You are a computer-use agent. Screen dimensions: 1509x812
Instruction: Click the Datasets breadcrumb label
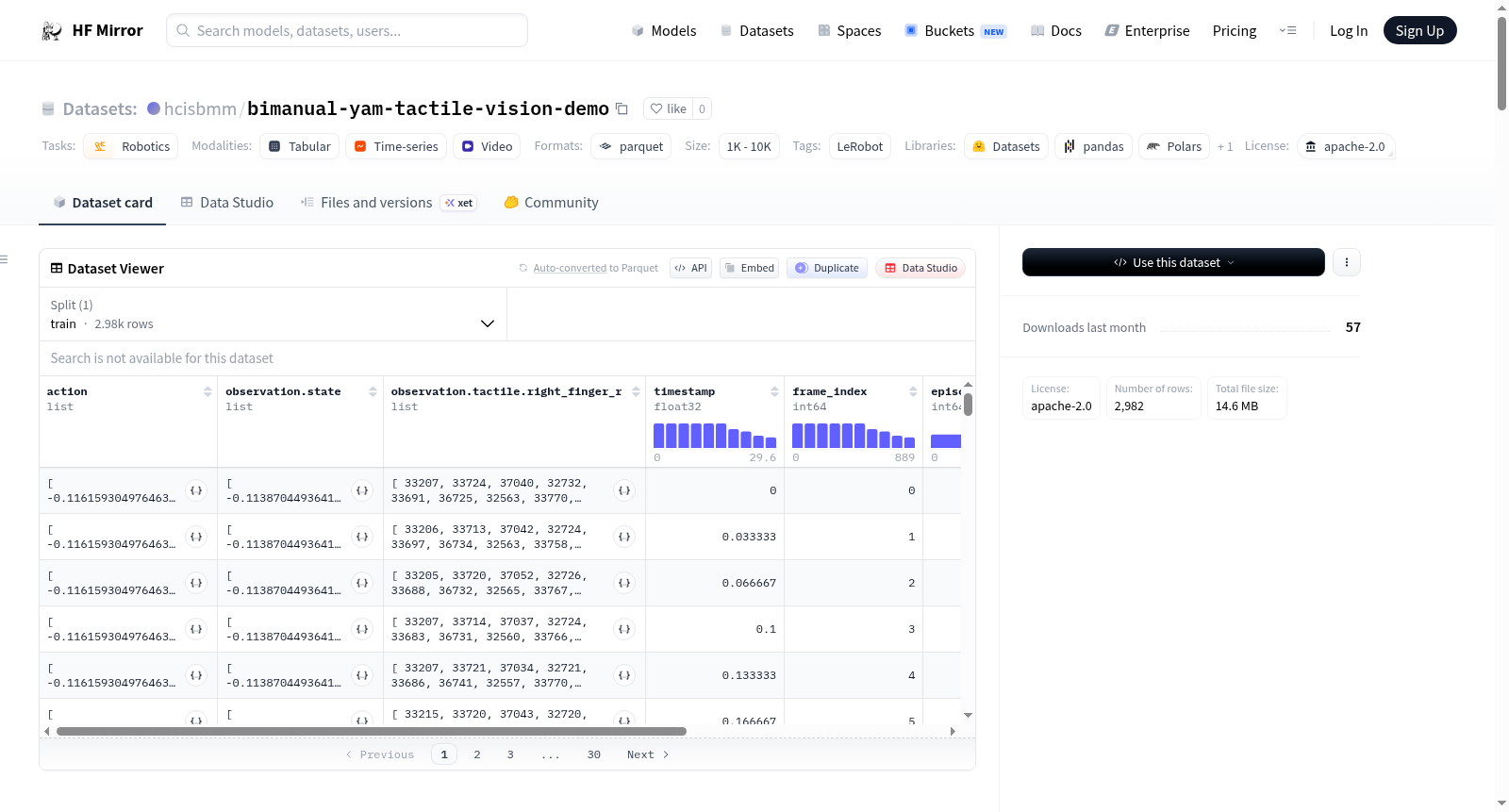tap(100, 108)
